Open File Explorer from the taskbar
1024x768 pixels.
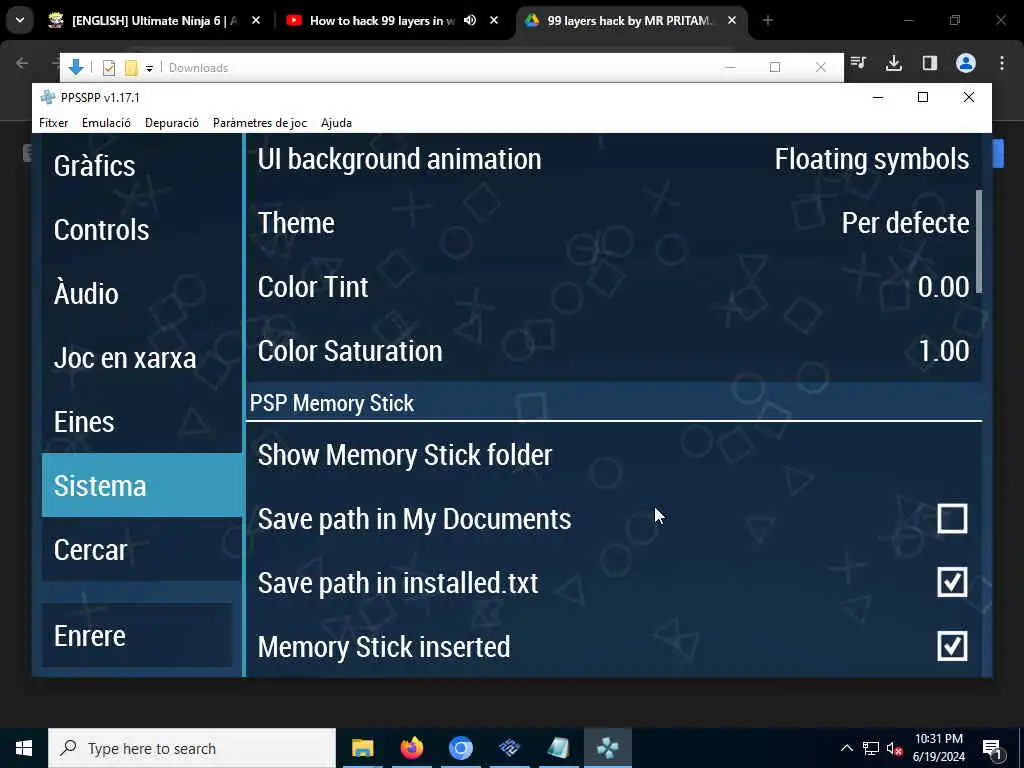[x=362, y=748]
